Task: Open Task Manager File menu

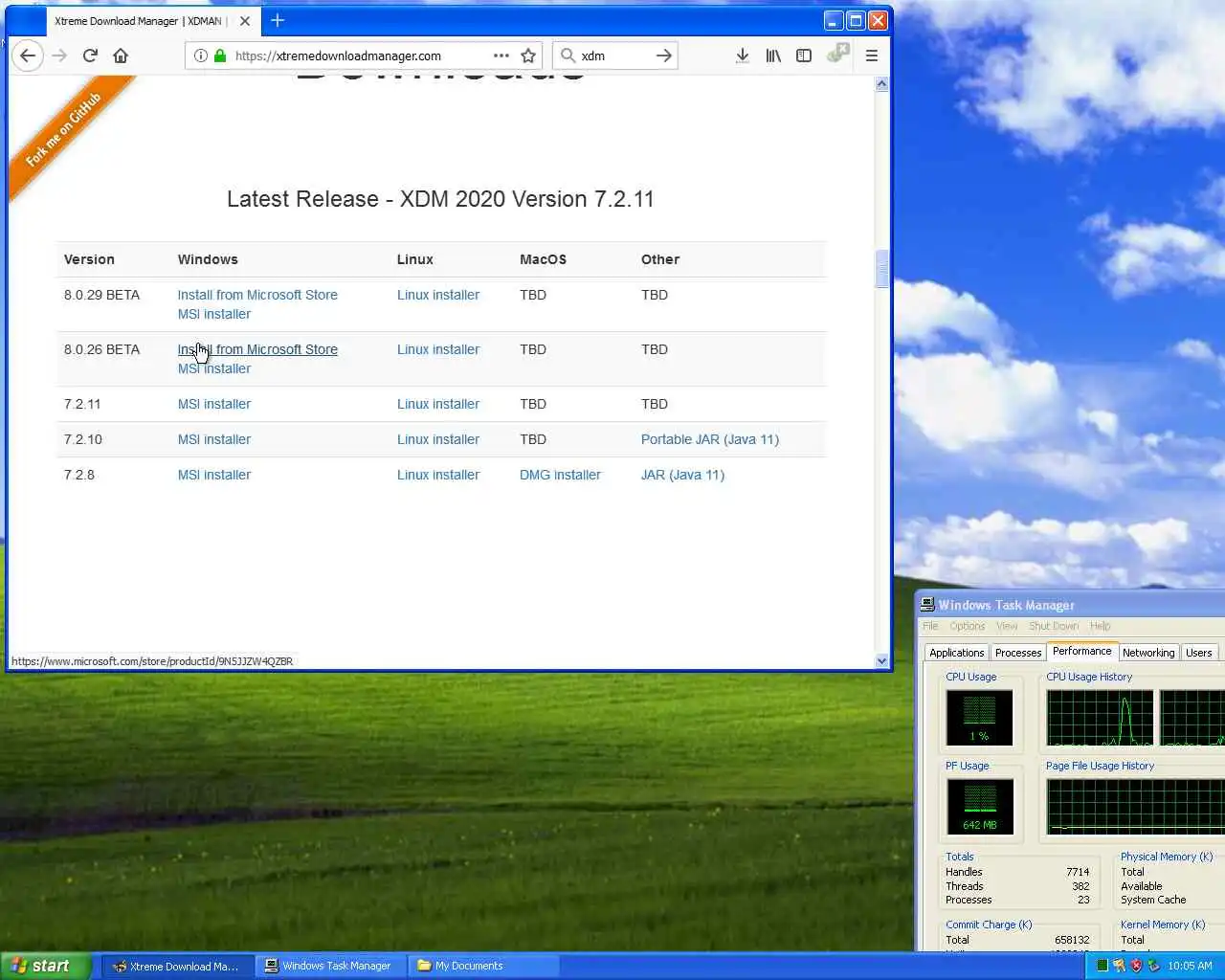Action: (930, 626)
